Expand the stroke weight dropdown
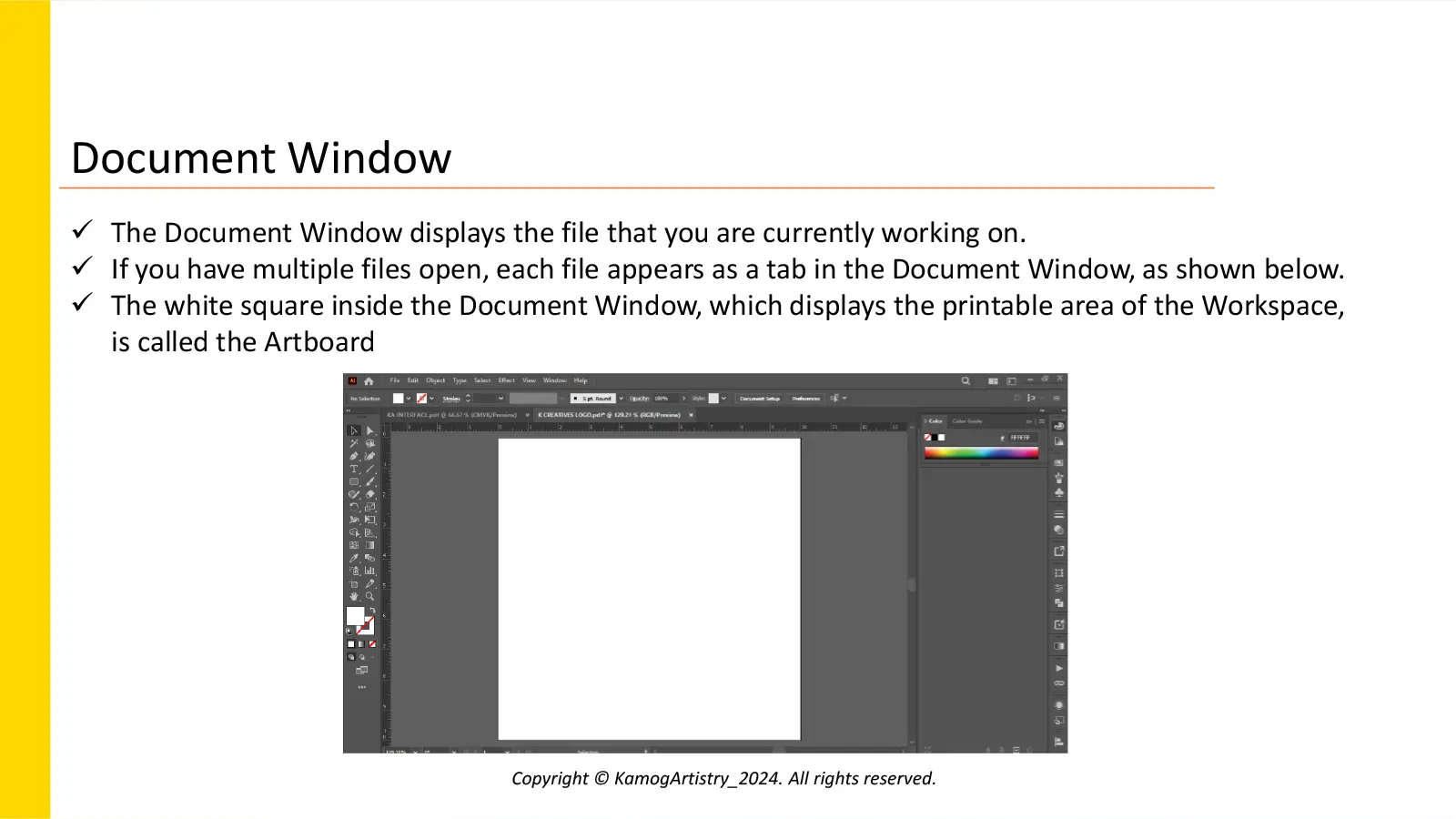The width and height of the screenshot is (1456, 819). click(x=500, y=399)
